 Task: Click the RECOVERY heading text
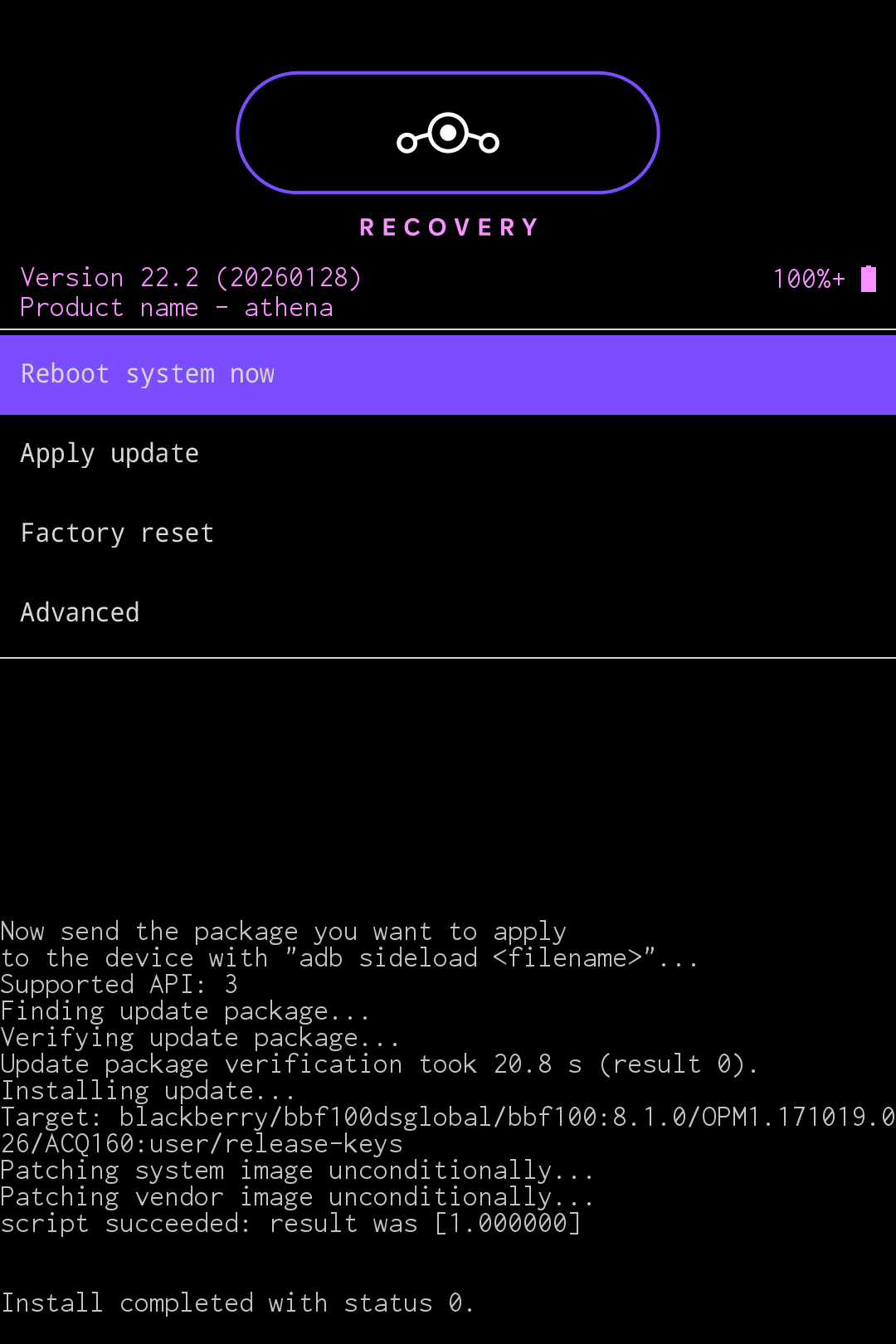tap(448, 227)
